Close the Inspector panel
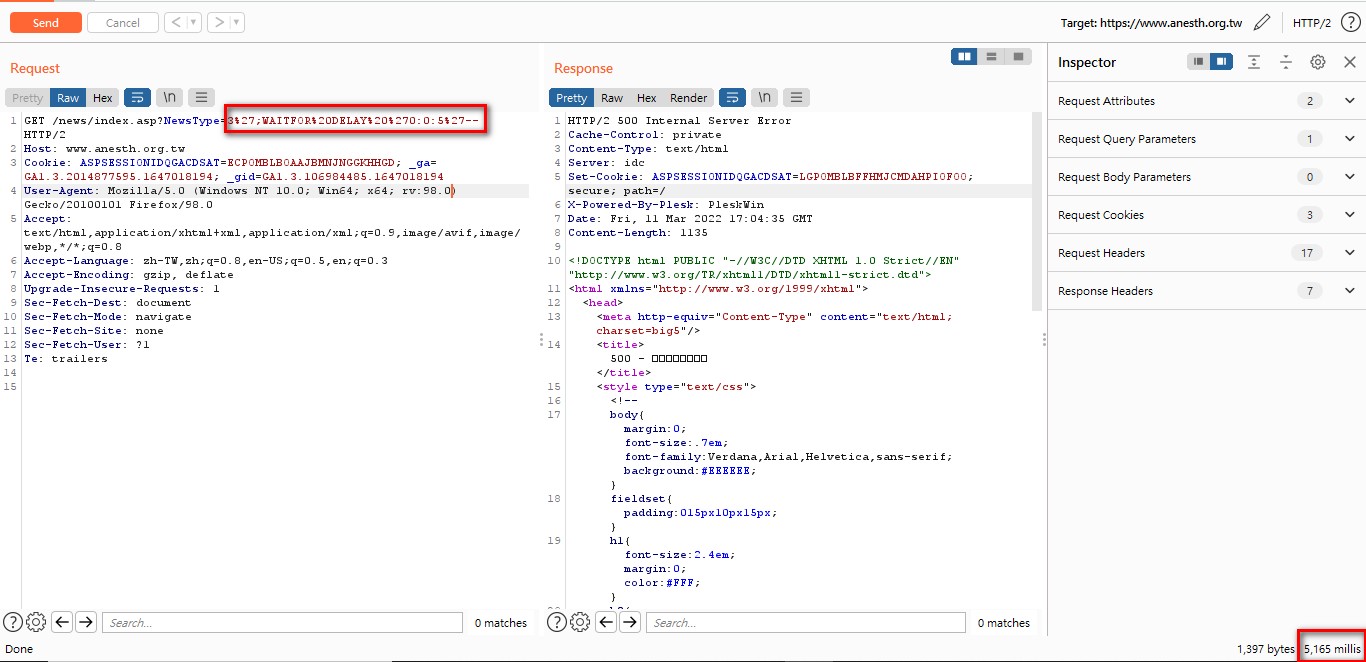1366x662 pixels. [1350, 62]
